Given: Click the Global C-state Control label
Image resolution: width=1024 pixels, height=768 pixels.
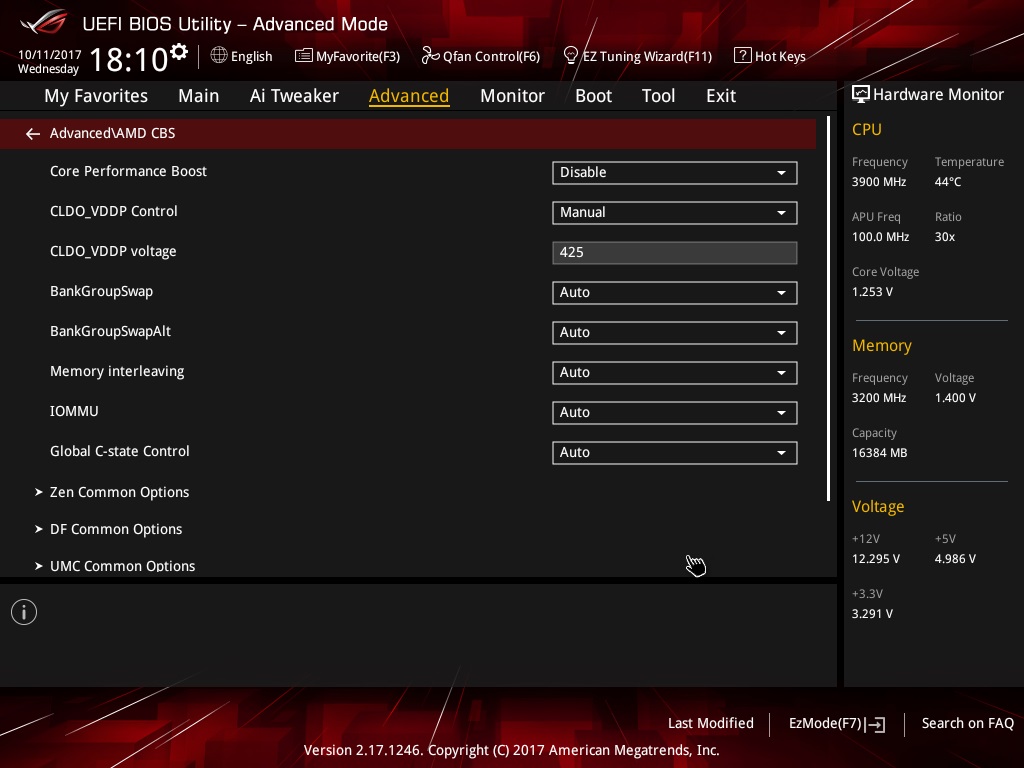Looking at the screenshot, I should [x=120, y=451].
